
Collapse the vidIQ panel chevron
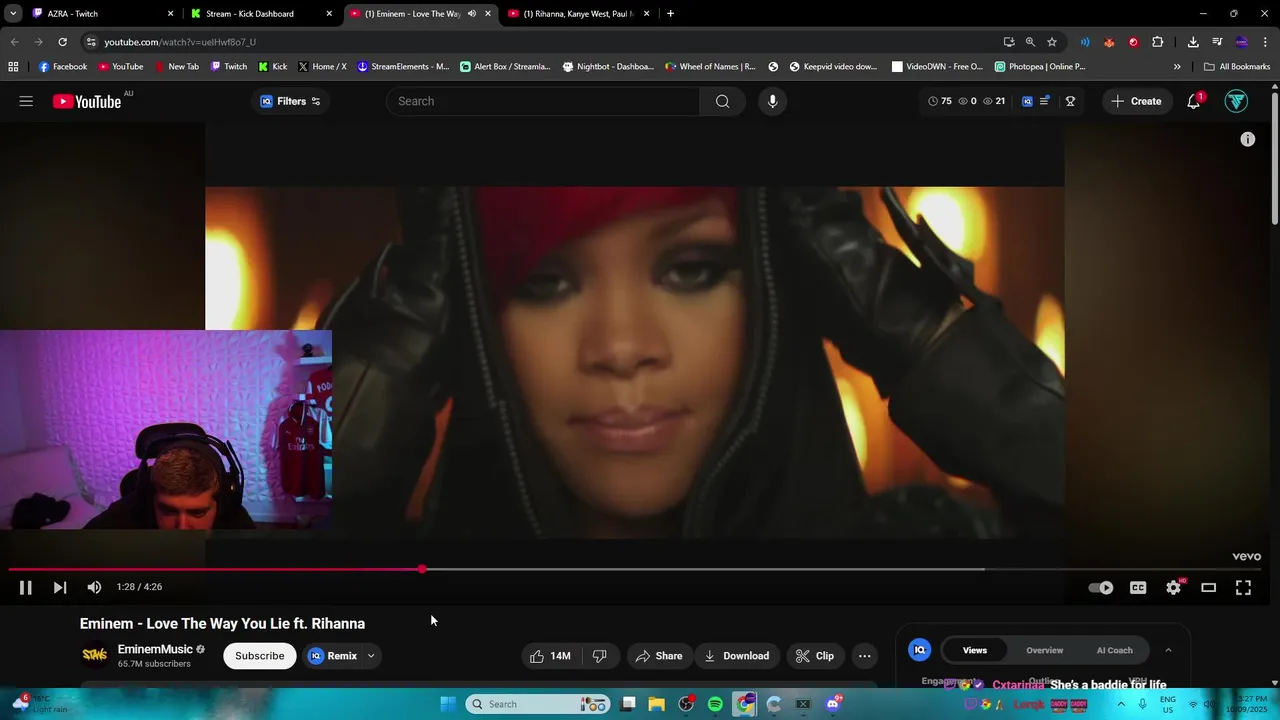(1168, 650)
